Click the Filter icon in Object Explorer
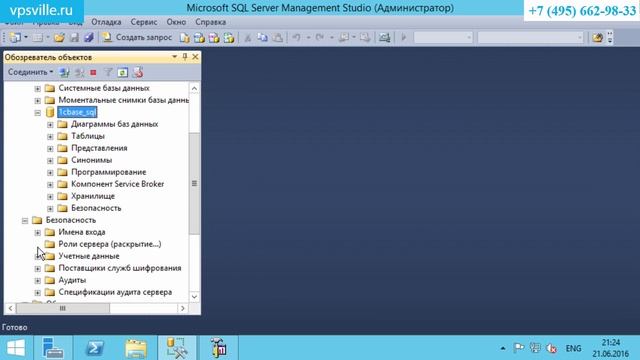The image size is (640, 360). pos(108,73)
